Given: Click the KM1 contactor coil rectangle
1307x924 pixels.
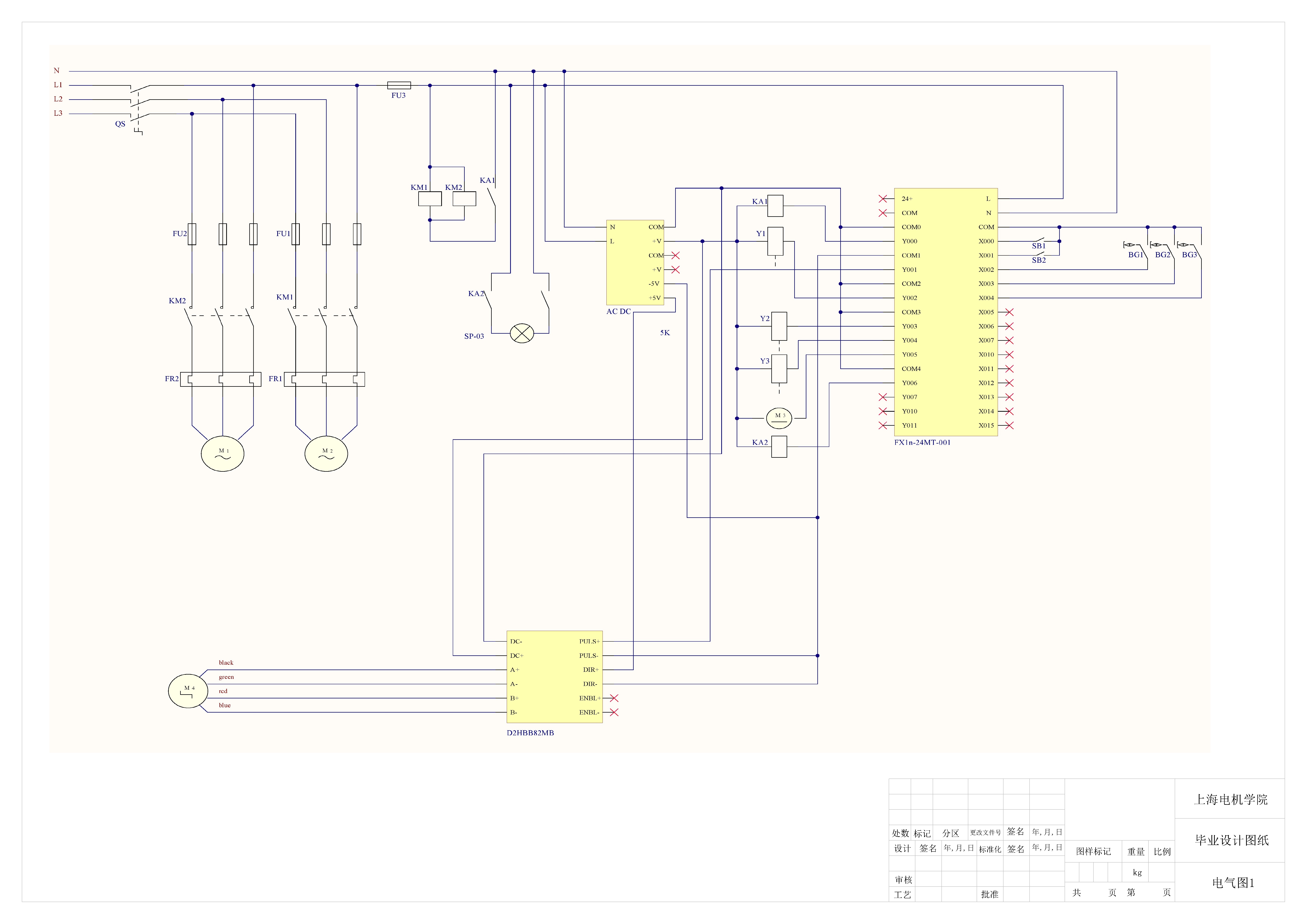Looking at the screenshot, I should tap(430, 199).
